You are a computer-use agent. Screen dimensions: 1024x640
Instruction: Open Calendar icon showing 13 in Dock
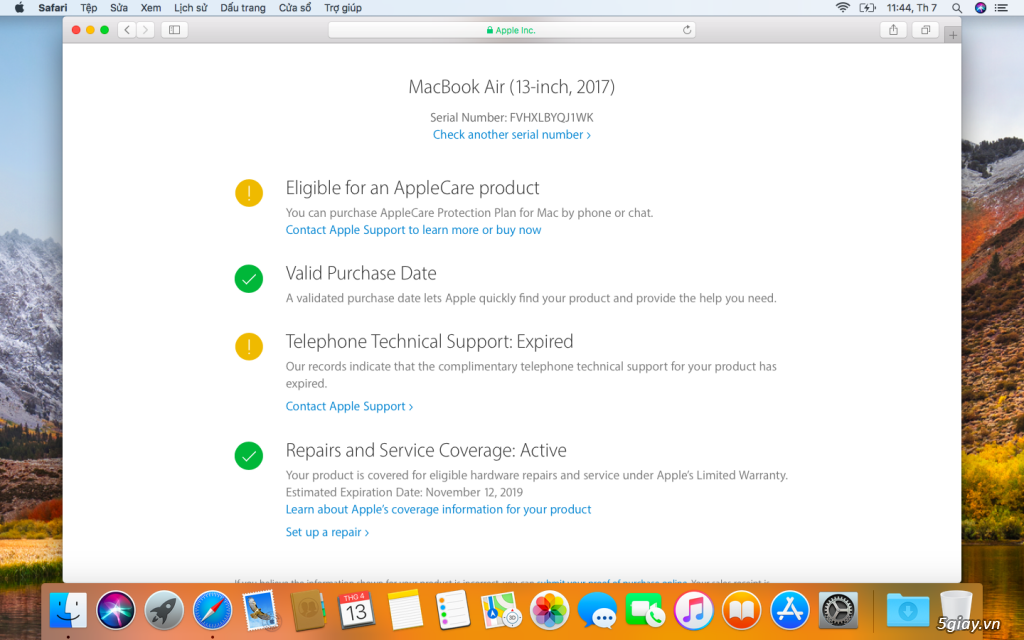[x=356, y=611]
